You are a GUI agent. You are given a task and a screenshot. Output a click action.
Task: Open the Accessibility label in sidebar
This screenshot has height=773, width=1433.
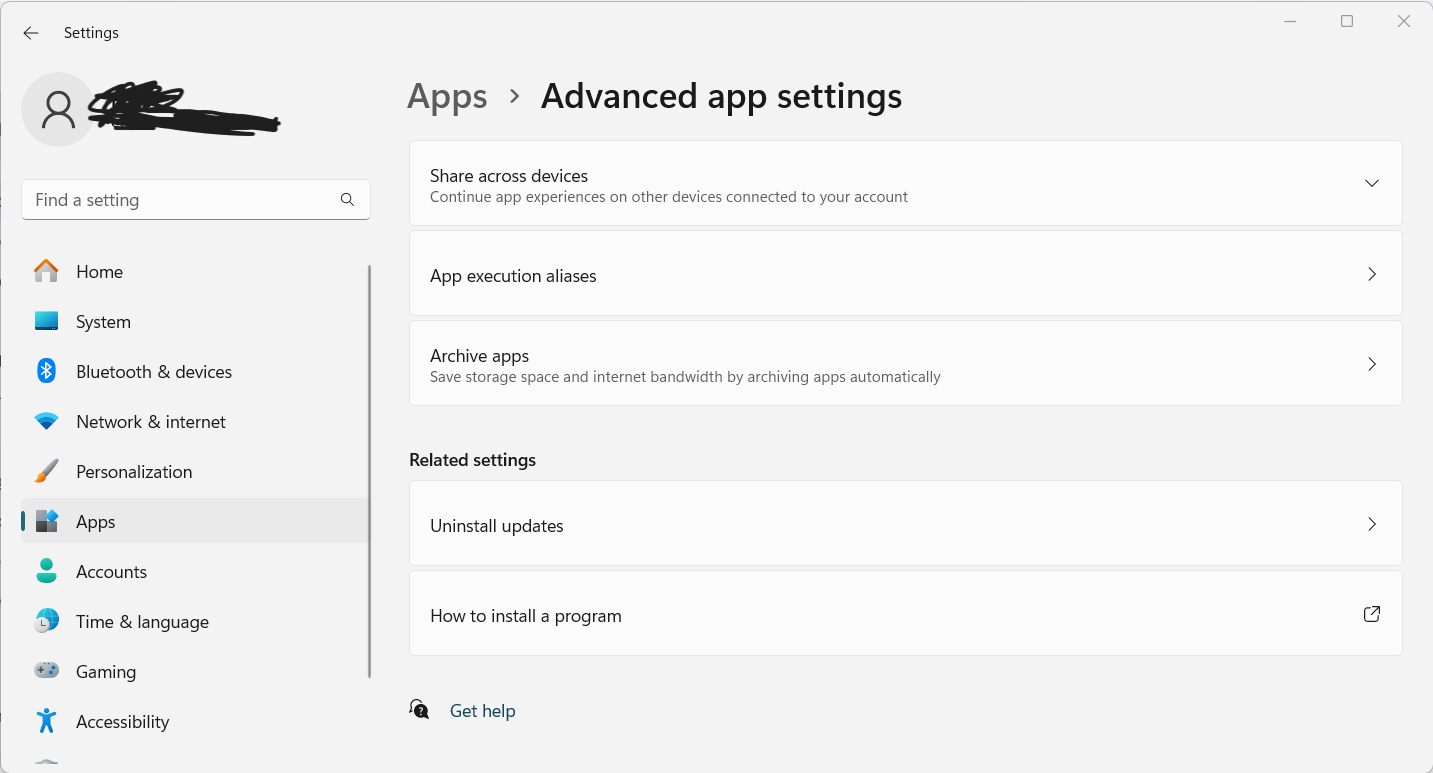[x=122, y=722]
